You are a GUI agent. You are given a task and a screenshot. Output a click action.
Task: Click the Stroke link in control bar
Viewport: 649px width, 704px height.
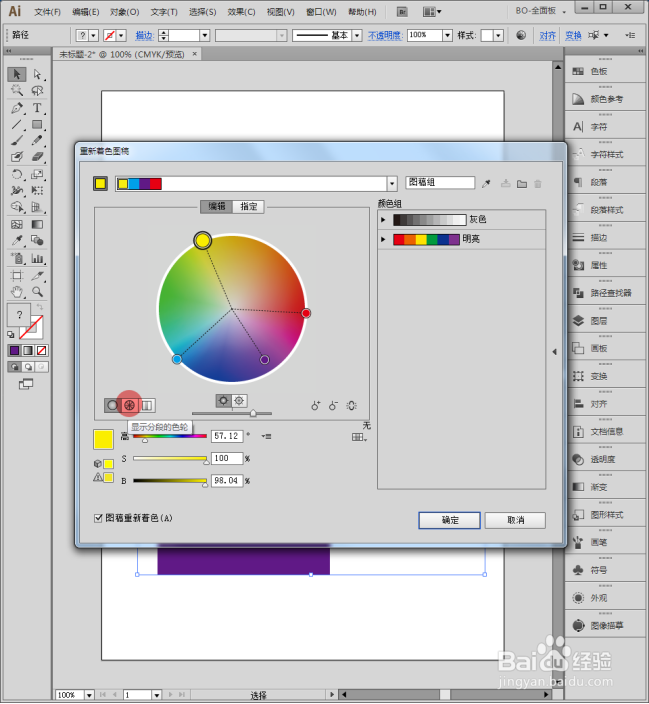click(x=144, y=35)
